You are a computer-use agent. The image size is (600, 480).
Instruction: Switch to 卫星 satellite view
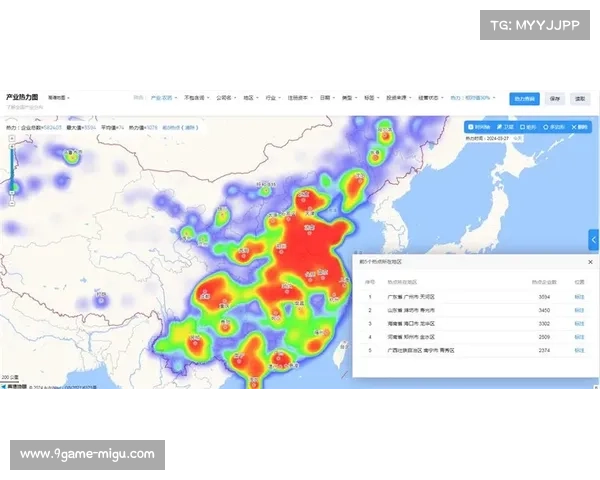click(x=505, y=127)
